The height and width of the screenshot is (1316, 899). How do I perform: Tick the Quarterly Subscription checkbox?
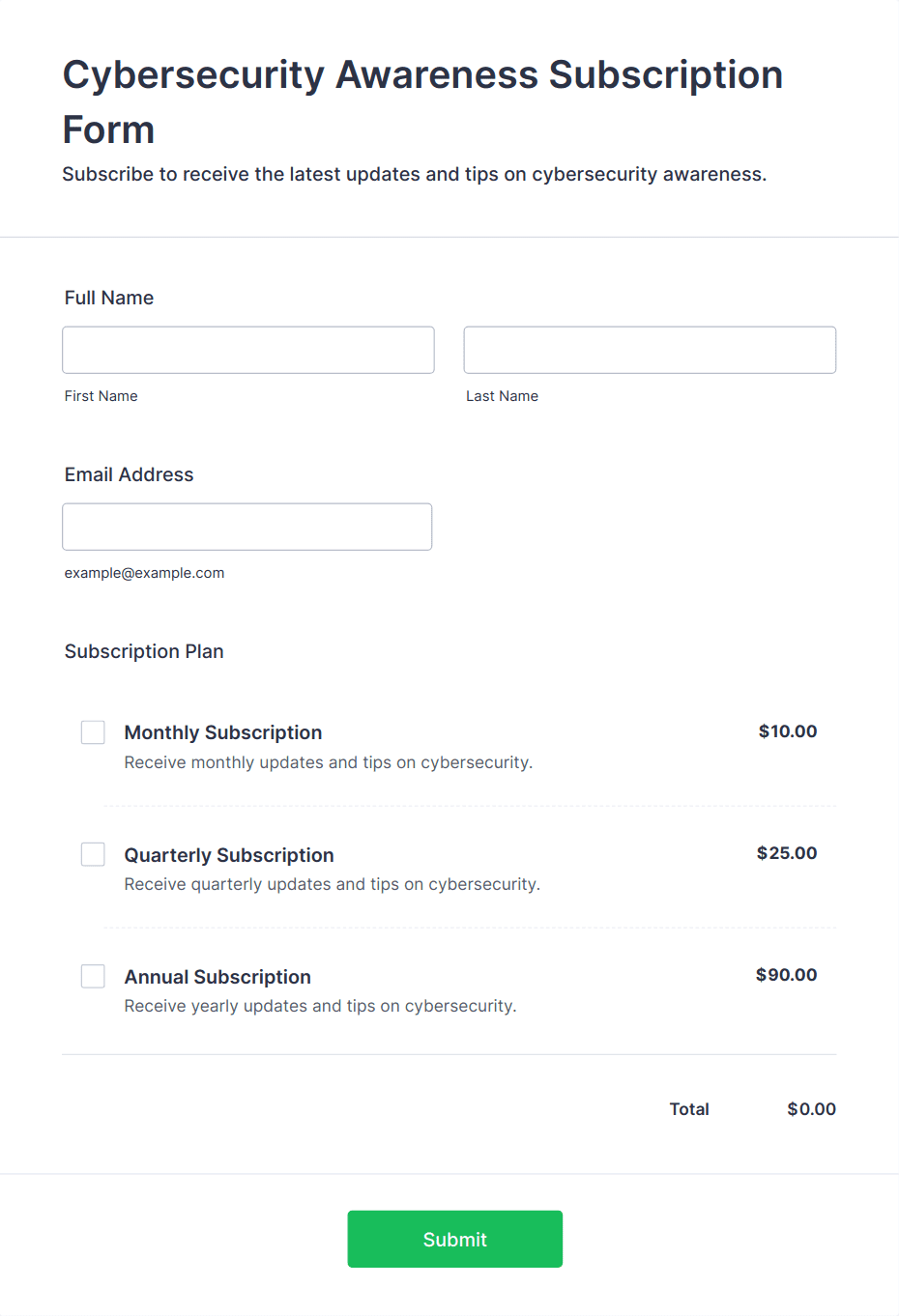tap(93, 854)
